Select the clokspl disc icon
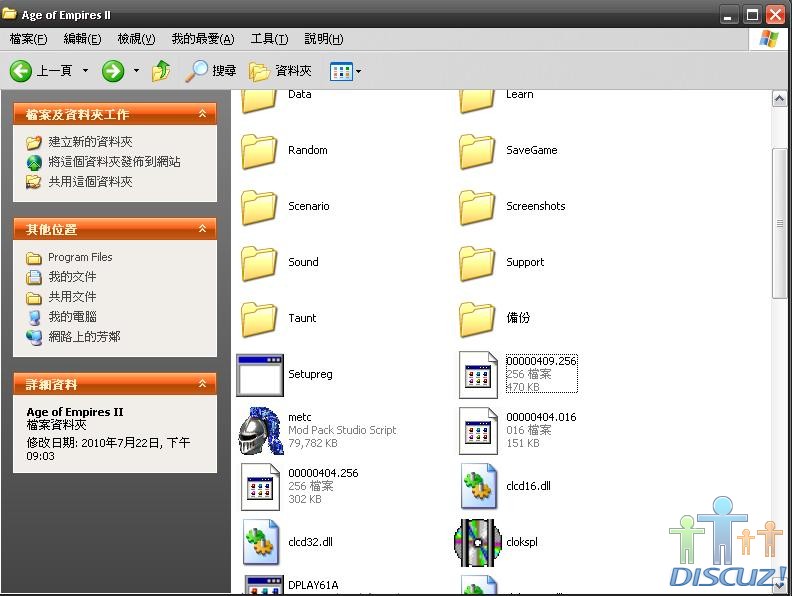 [478, 542]
